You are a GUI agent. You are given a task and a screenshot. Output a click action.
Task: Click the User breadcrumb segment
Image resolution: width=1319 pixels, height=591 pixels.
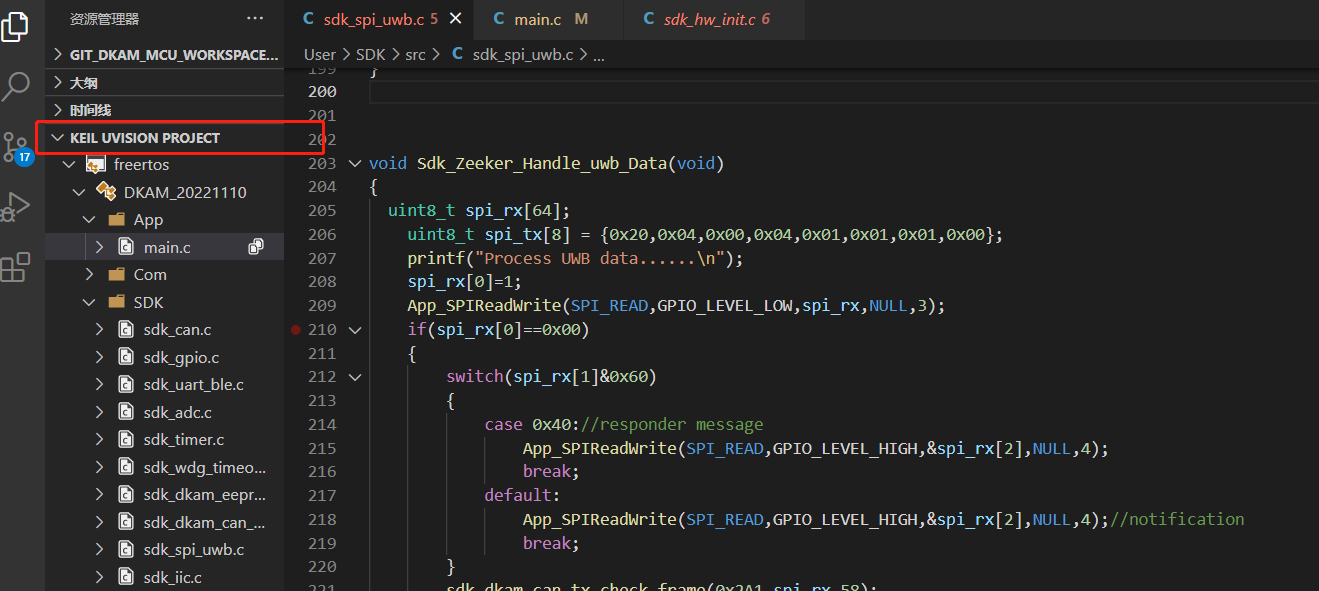click(320, 55)
